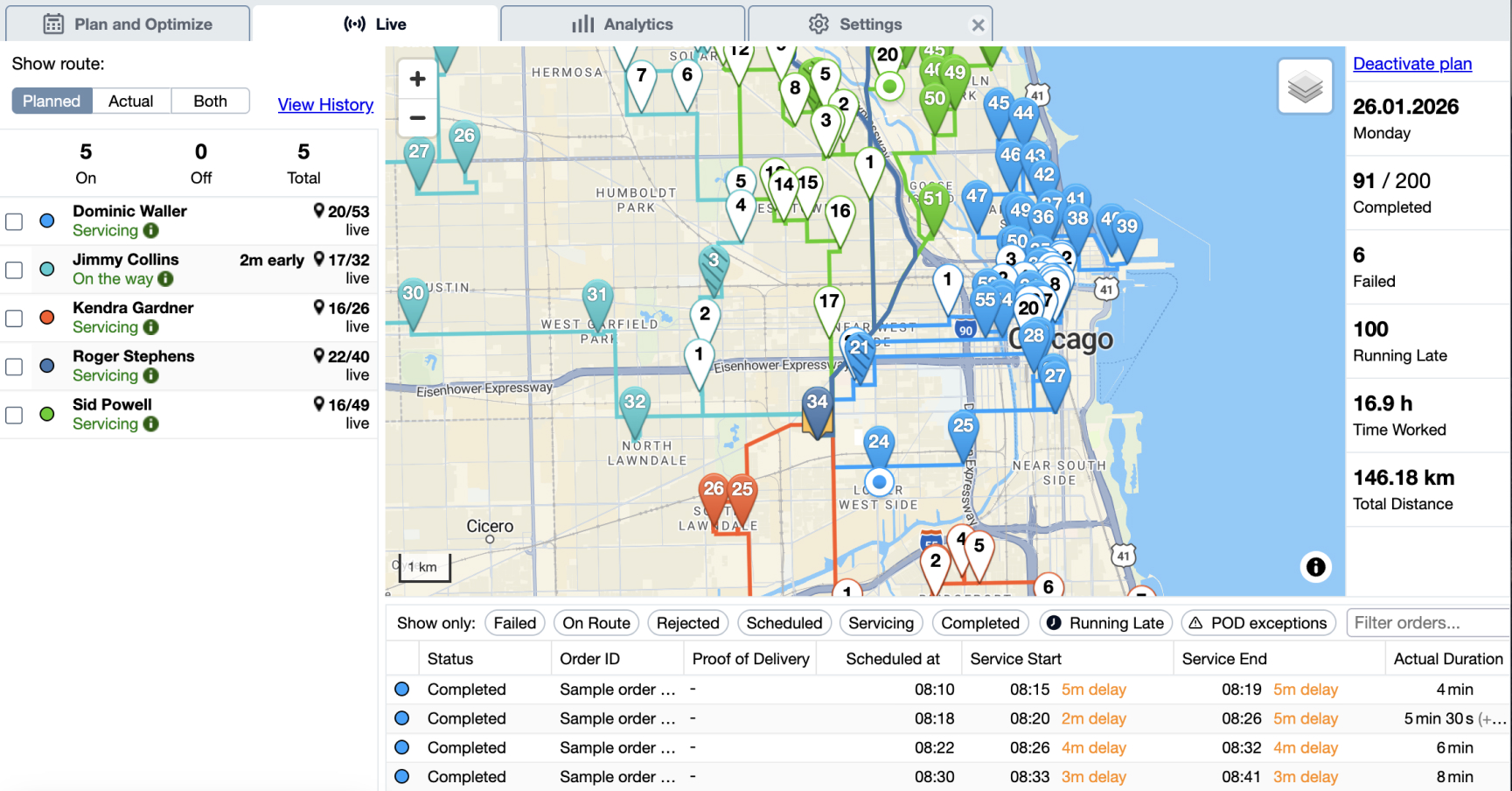Click the Deactivate plan link
Screen dimensions: 1512x791
(x=1411, y=64)
